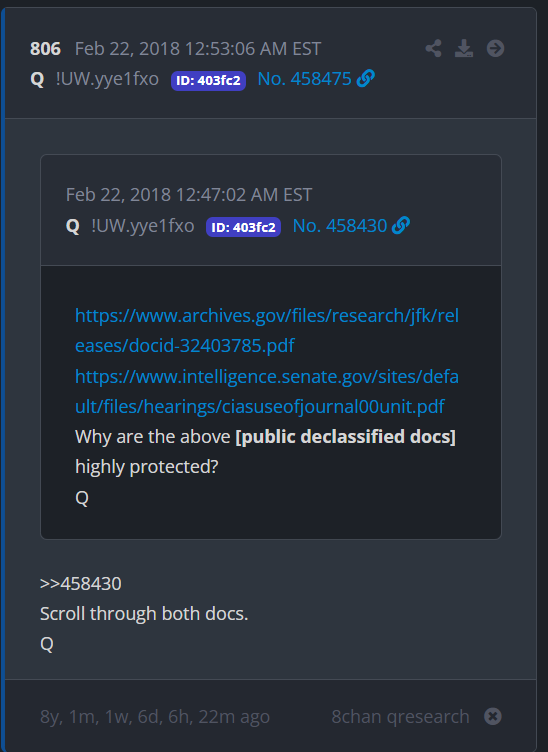Click the quoted post's ID: 403fc2 badge
Viewport: 548px width, 752px height.
(x=244, y=227)
